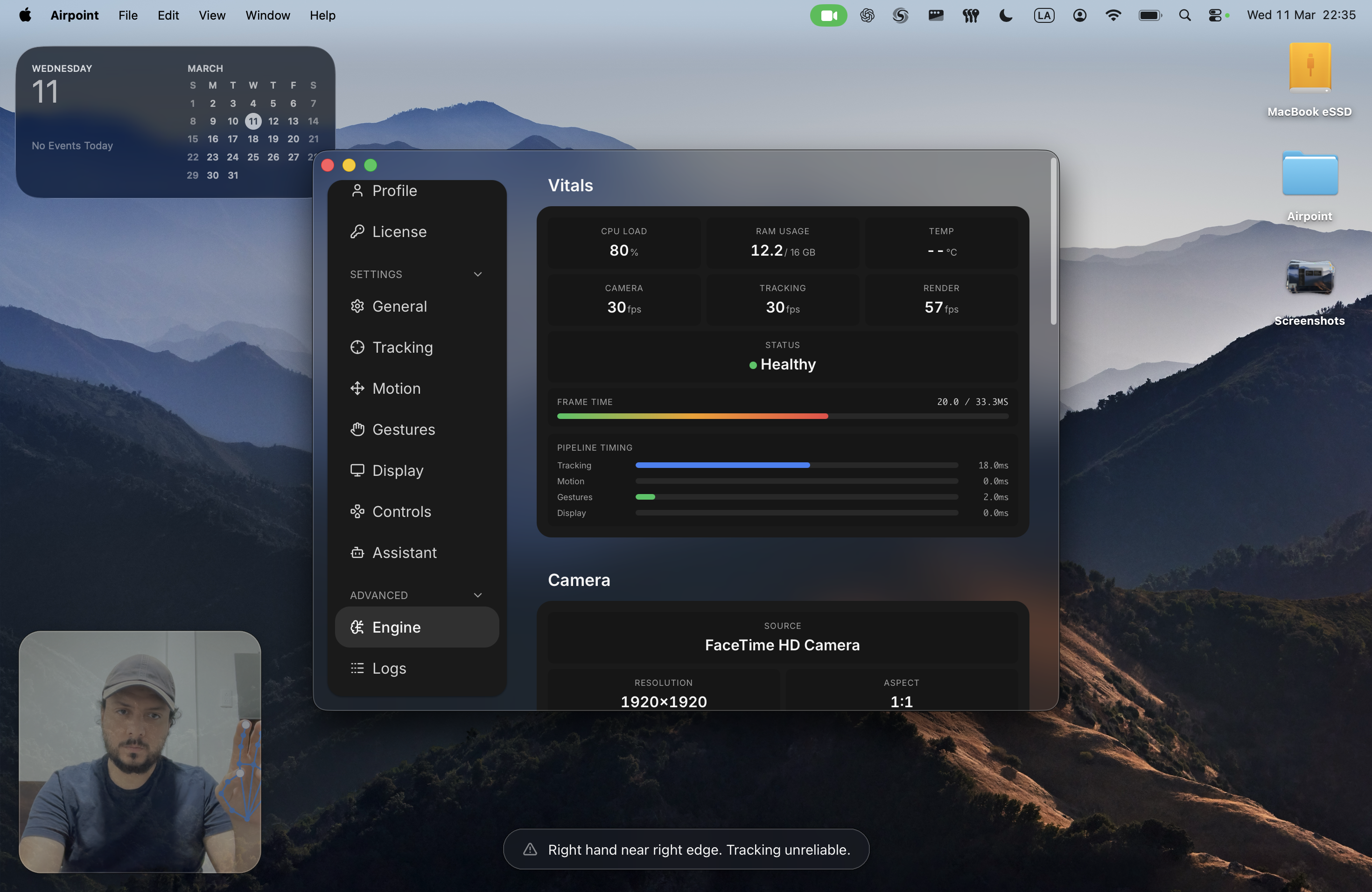Click the Frame Time progress bar
This screenshot has width=1372, height=892.
pyautogui.click(x=781, y=416)
